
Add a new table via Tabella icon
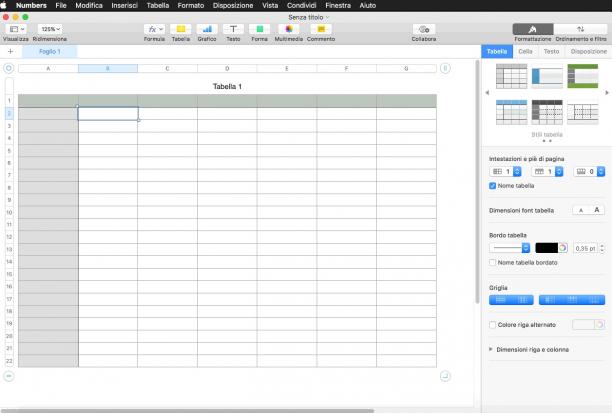(181, 29)
